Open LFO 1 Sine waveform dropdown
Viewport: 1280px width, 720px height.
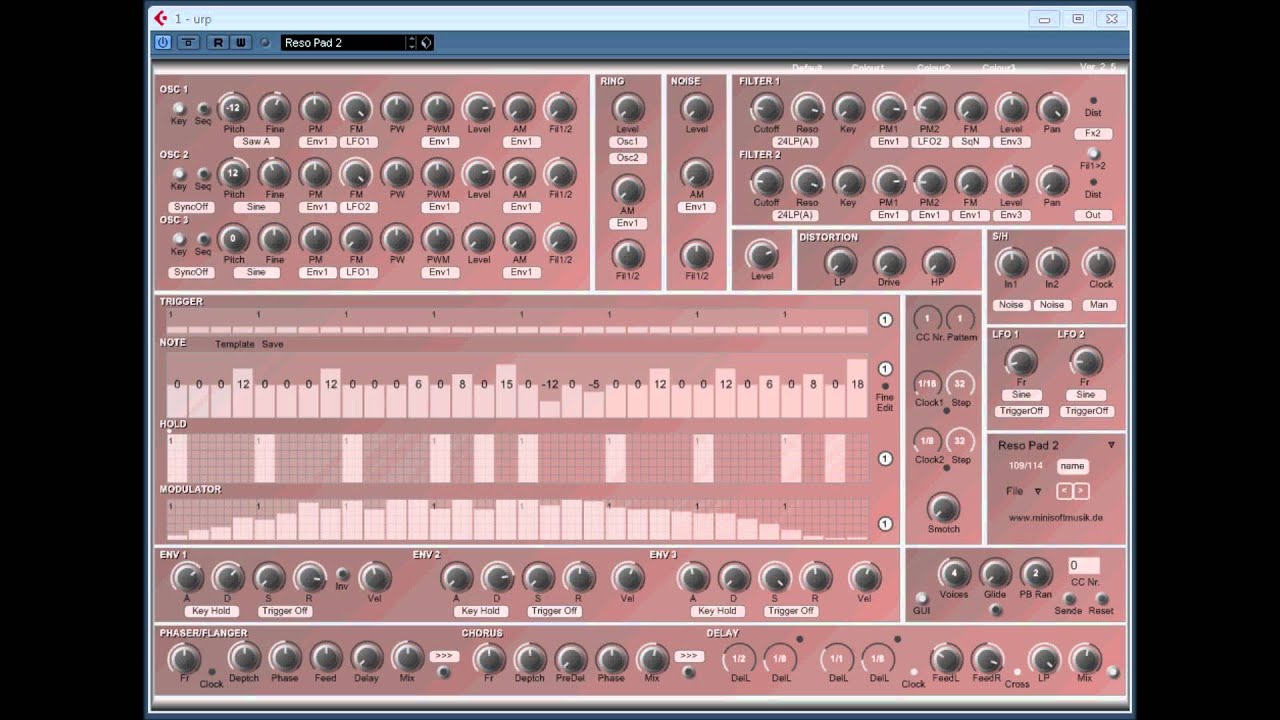click(x=1021, y=395)
